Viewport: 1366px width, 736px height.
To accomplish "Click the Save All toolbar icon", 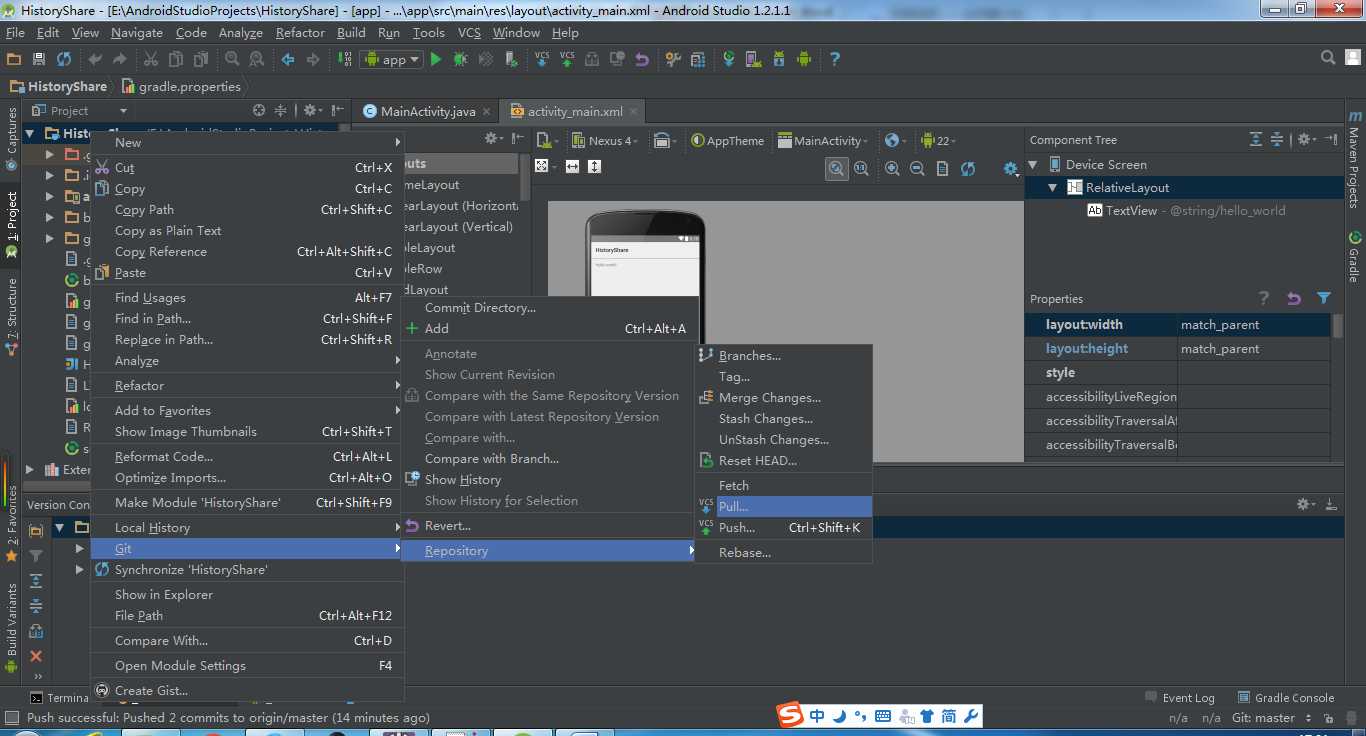I will point(39,59).
